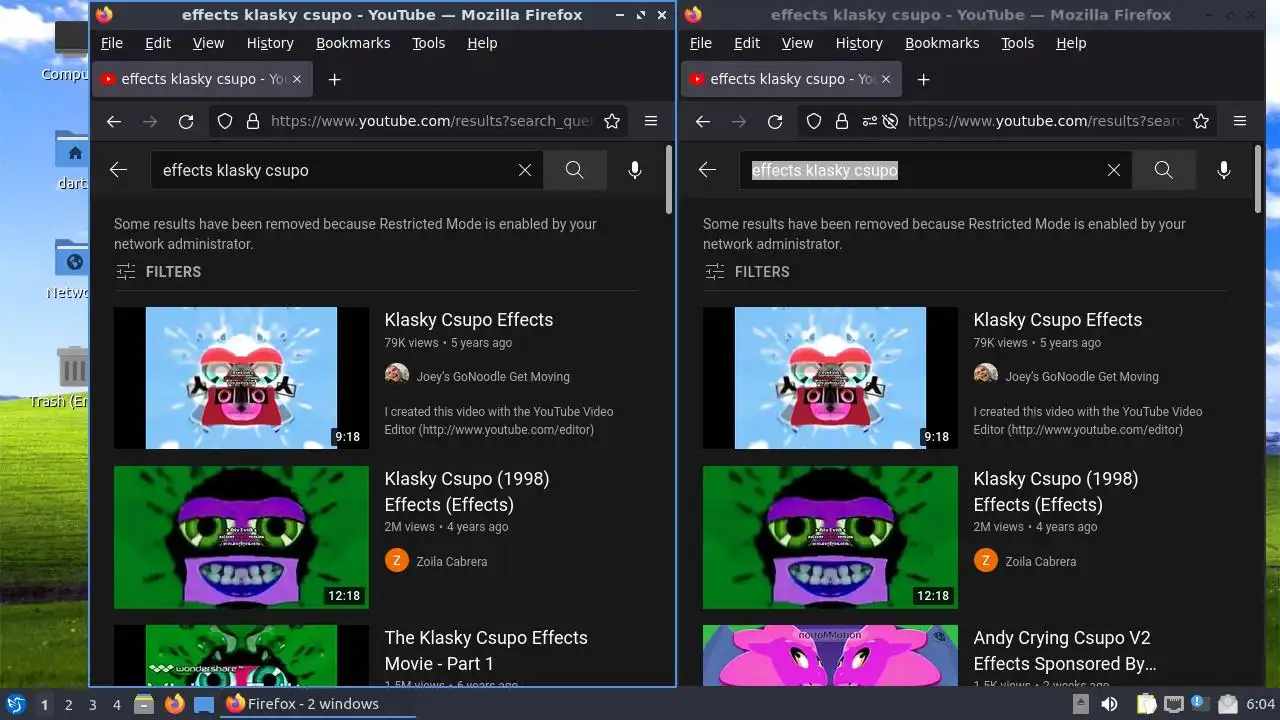Switch to workspace 2 in taskbar
The image size is (1280, 720).
[x=69, y=704]
